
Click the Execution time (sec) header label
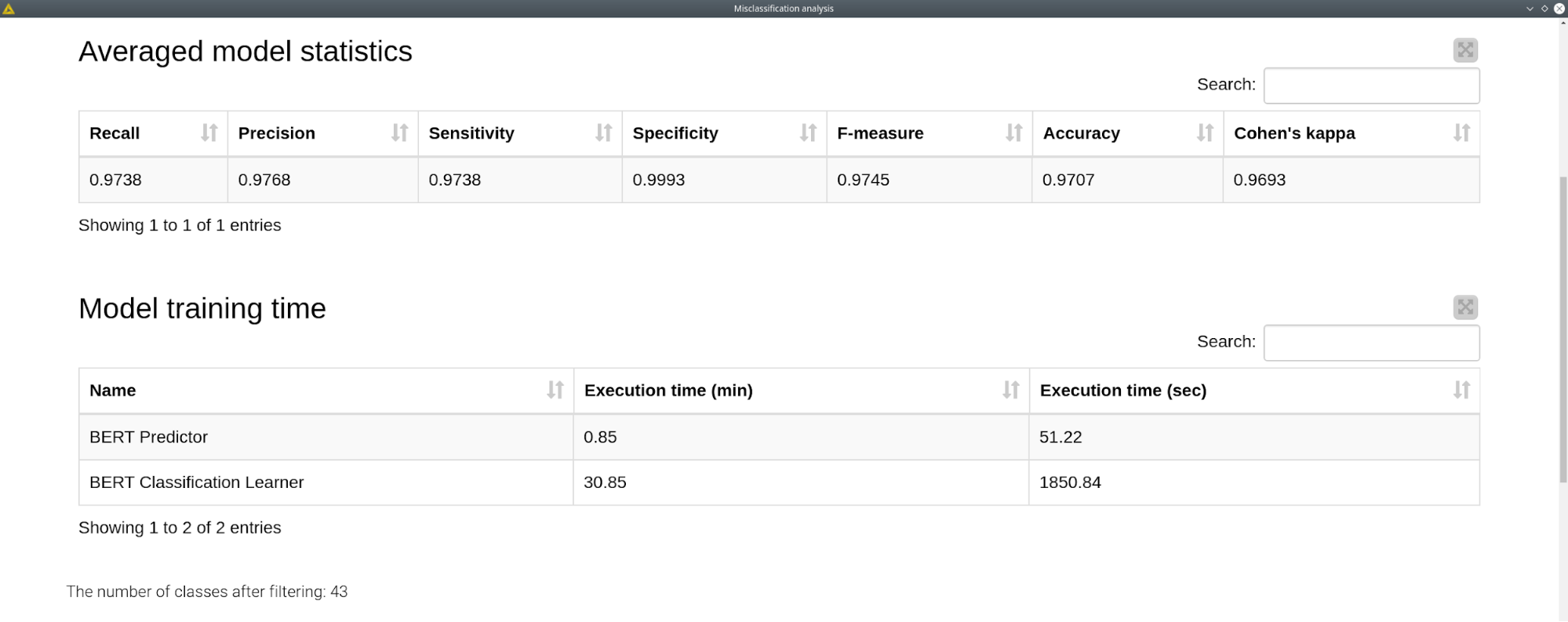point(1123,391)
